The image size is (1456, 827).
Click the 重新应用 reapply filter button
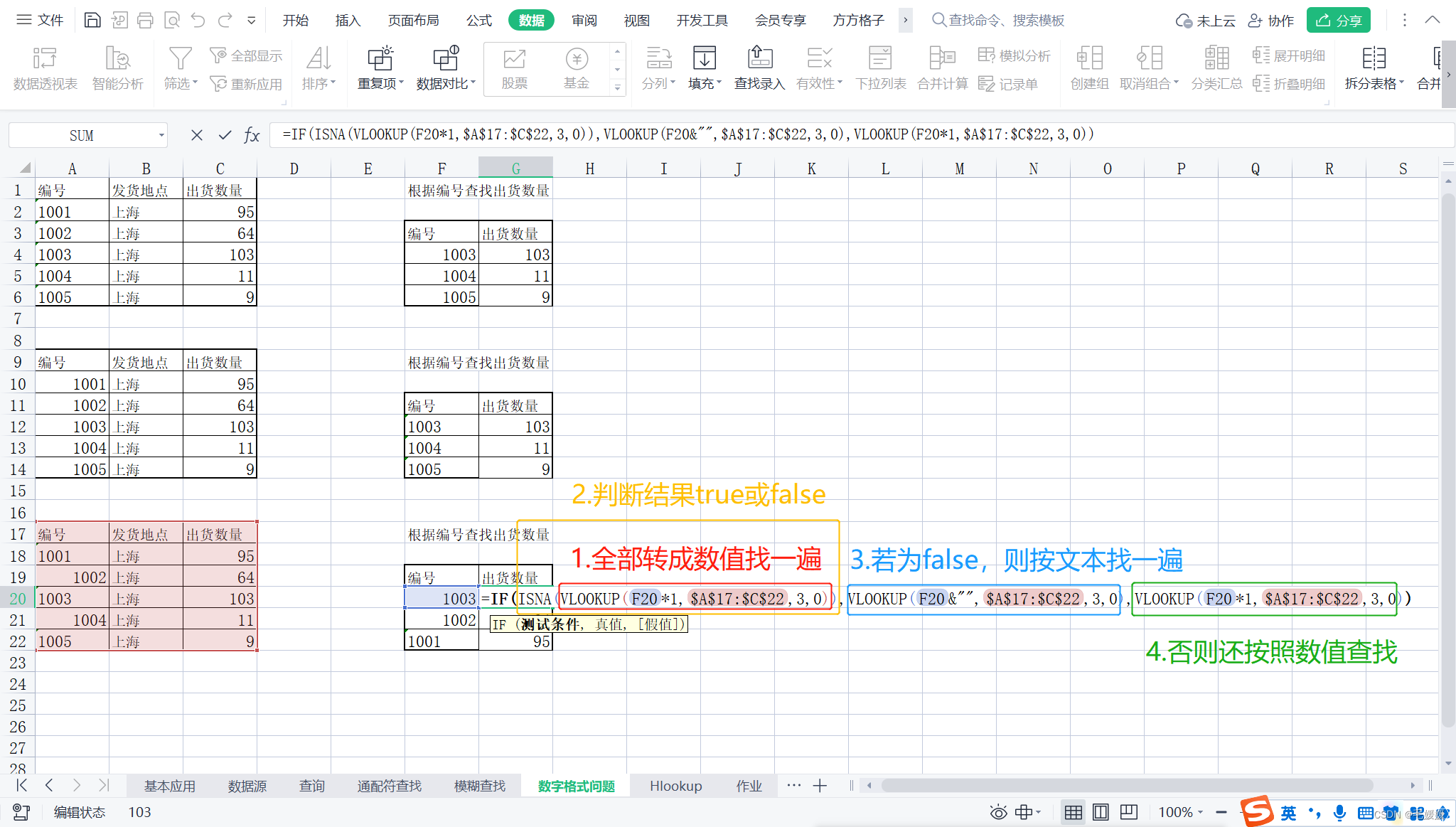[x=246, y=84]
